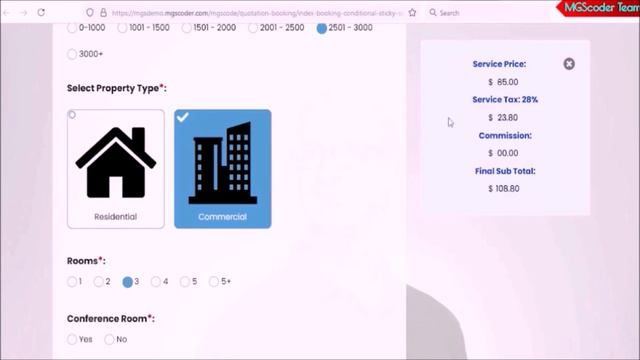This screenshot has width=640, height=360.
Task: Click the Residential label text
Action: click(116, 217)
